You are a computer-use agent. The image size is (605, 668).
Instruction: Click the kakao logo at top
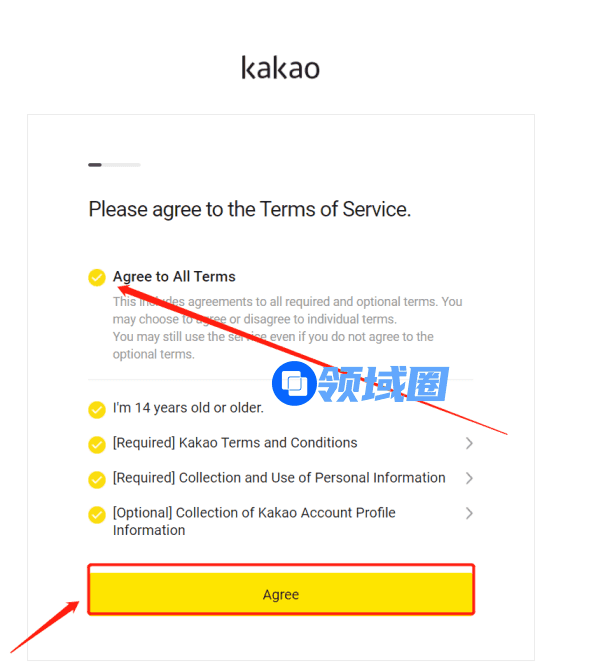tap(280, 68)
